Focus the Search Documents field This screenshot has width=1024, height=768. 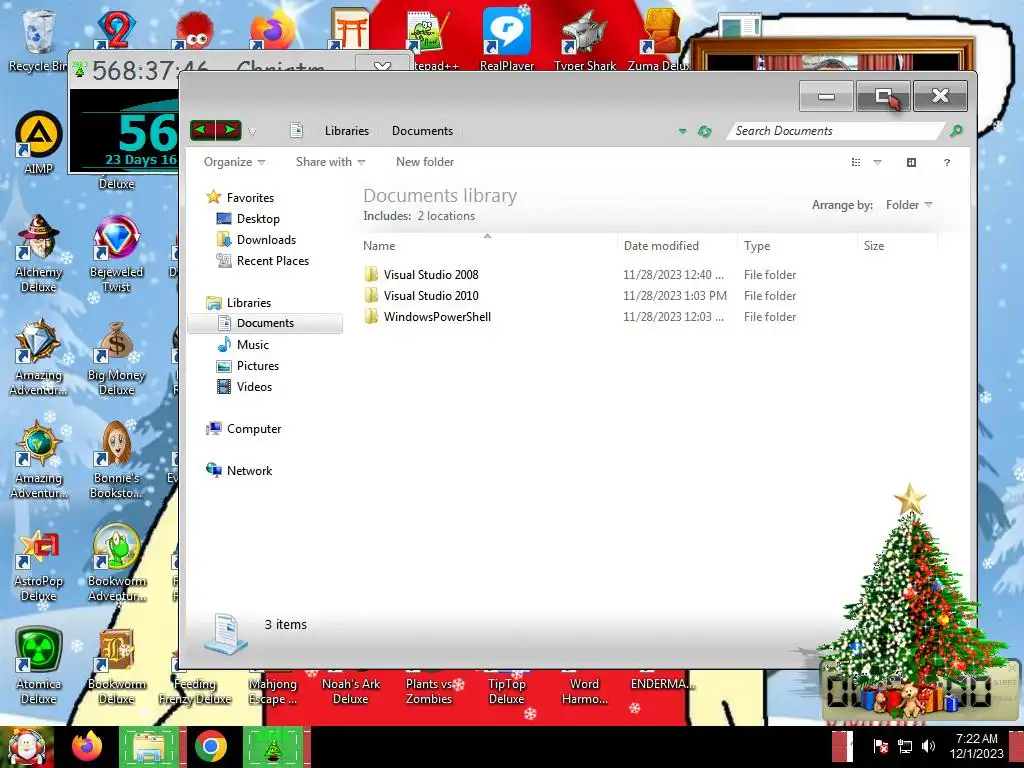[x=836, y=131]
